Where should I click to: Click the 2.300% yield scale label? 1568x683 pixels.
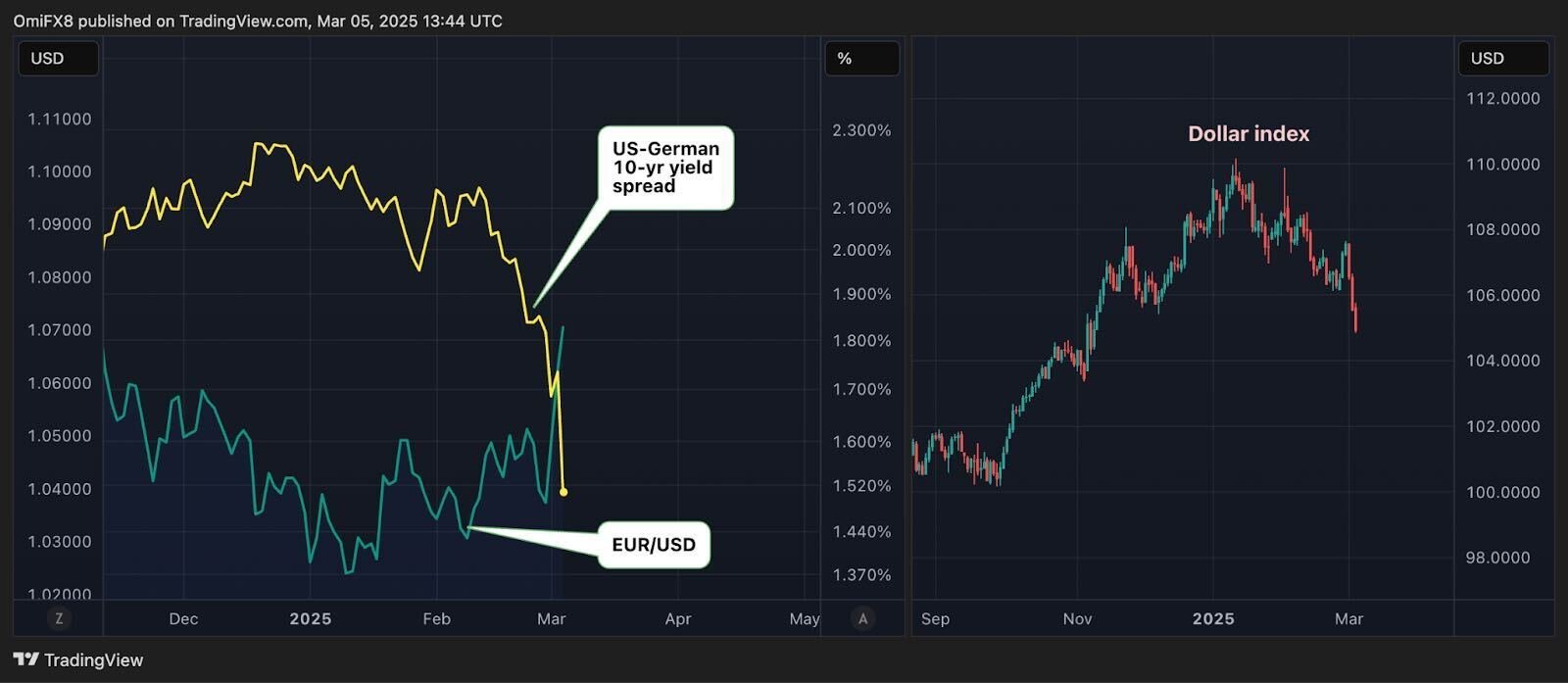861,130
